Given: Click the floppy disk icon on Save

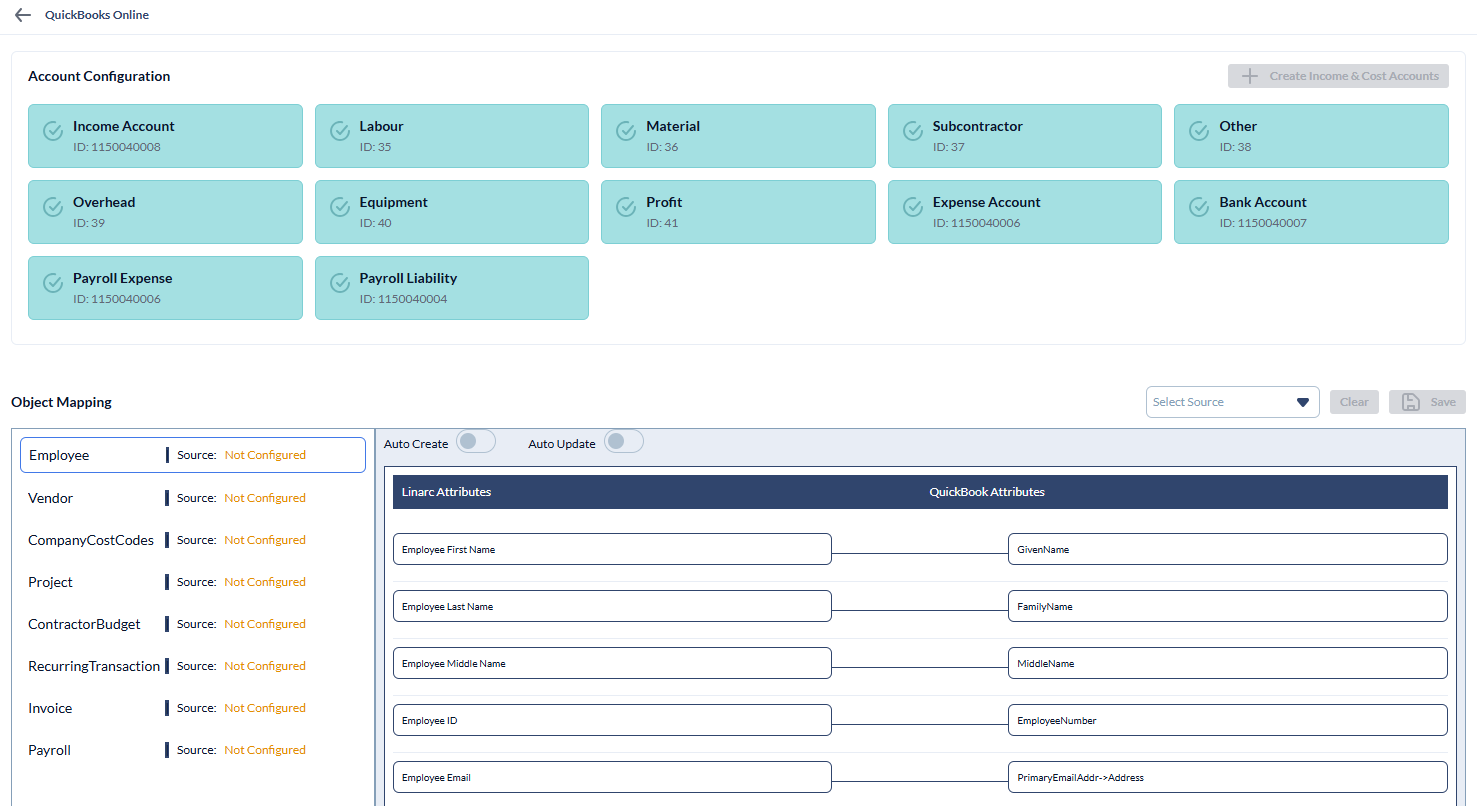Looking at the screenshot, I should 1411,402.
